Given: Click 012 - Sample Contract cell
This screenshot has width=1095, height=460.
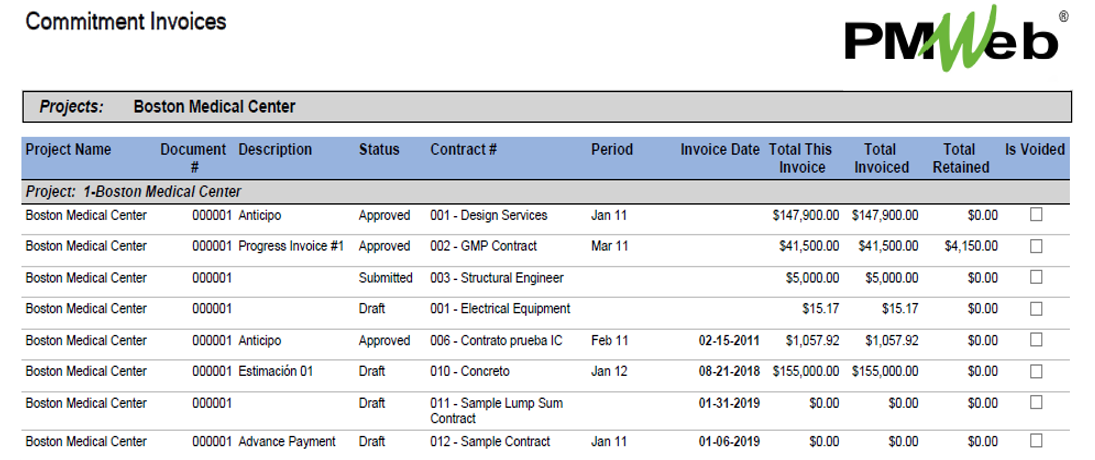Looking at the screenshot, I should pos(490,441).
